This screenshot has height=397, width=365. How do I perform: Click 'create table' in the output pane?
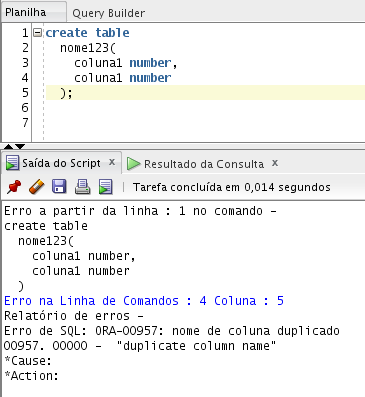point(46,226)
